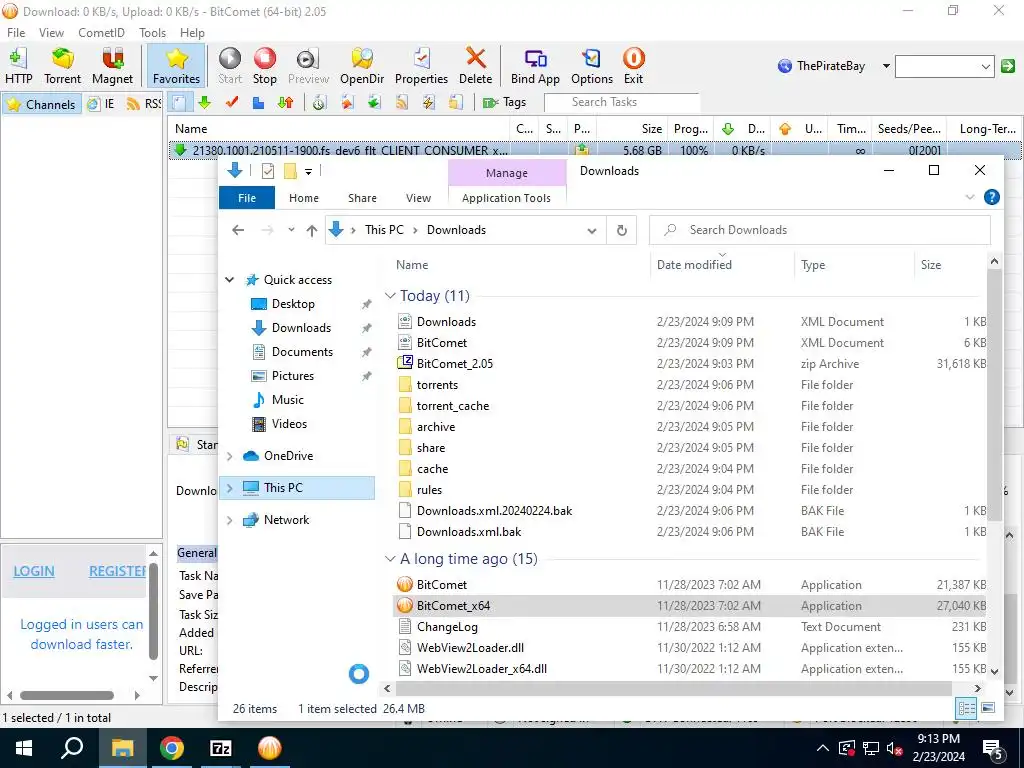
Task: Switch Explorer to large icons view
Action: (988, 708)
